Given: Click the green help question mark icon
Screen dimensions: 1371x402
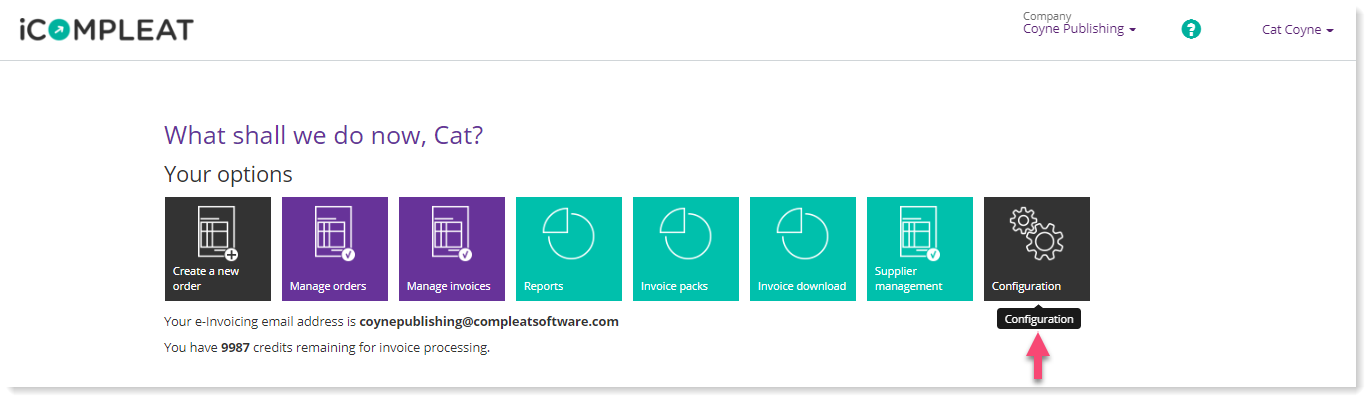Looking at the screenshot, I should click(x=1191, y=29).
